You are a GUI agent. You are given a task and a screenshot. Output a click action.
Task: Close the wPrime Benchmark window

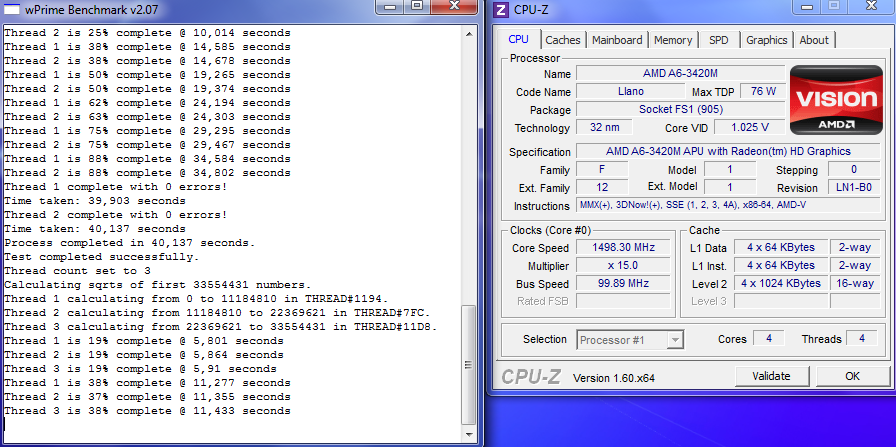[x=454, y=6]
